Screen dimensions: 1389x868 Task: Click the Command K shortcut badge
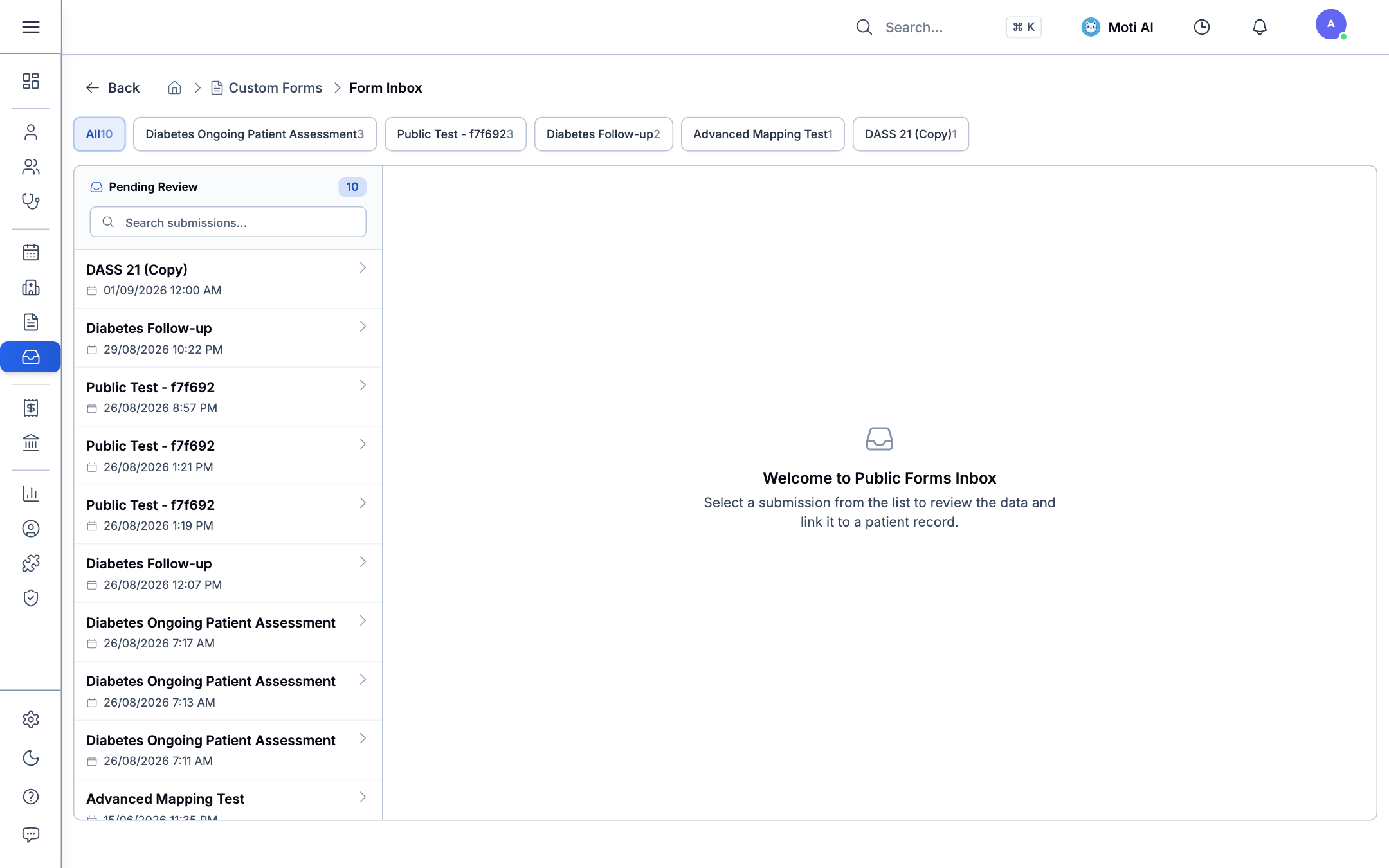[1023, 27]
